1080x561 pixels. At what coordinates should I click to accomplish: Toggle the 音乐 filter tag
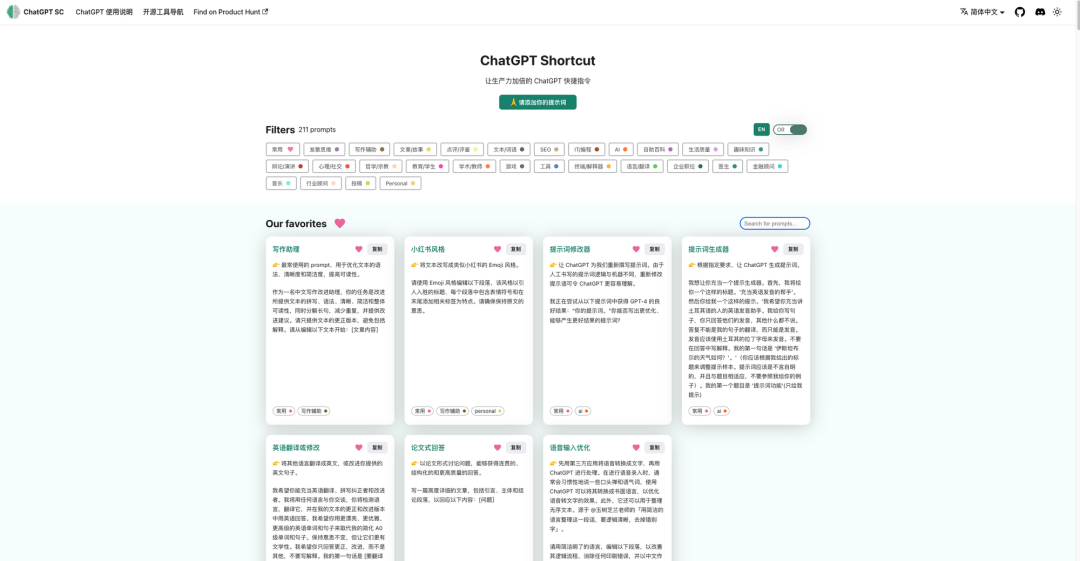282,183
